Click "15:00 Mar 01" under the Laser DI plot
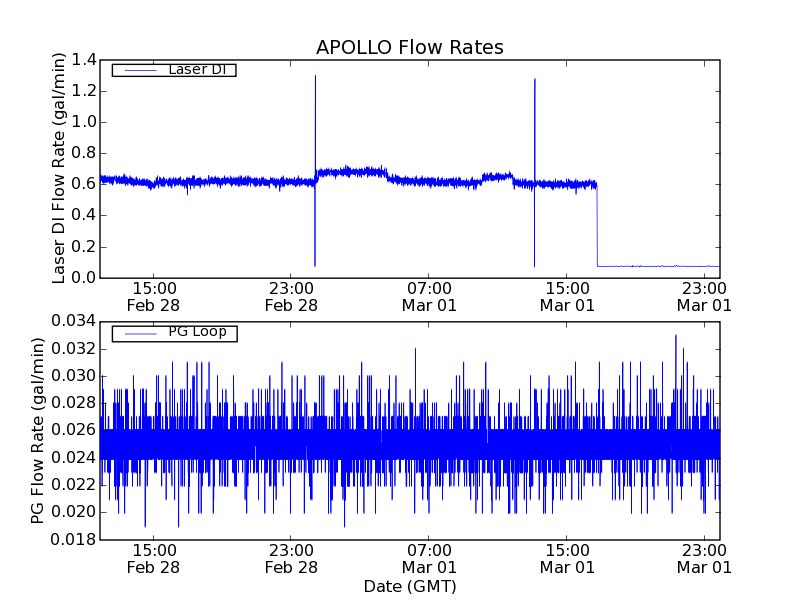Image resolution: width=800 pixels, height=600 pixels. tap(567, 297)
